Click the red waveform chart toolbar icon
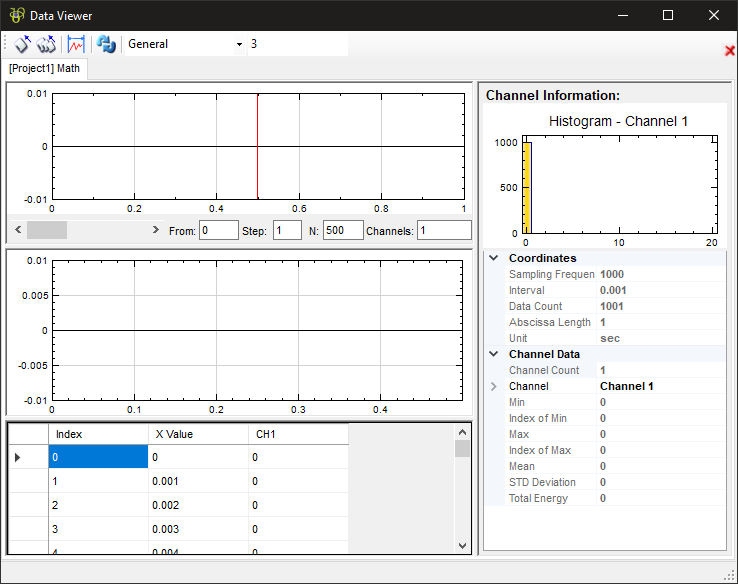 point(76,44)
